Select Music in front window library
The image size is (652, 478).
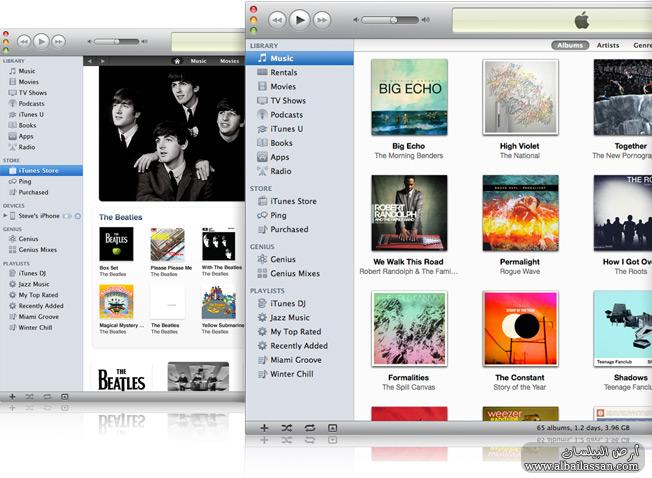(x=299, y=58)
